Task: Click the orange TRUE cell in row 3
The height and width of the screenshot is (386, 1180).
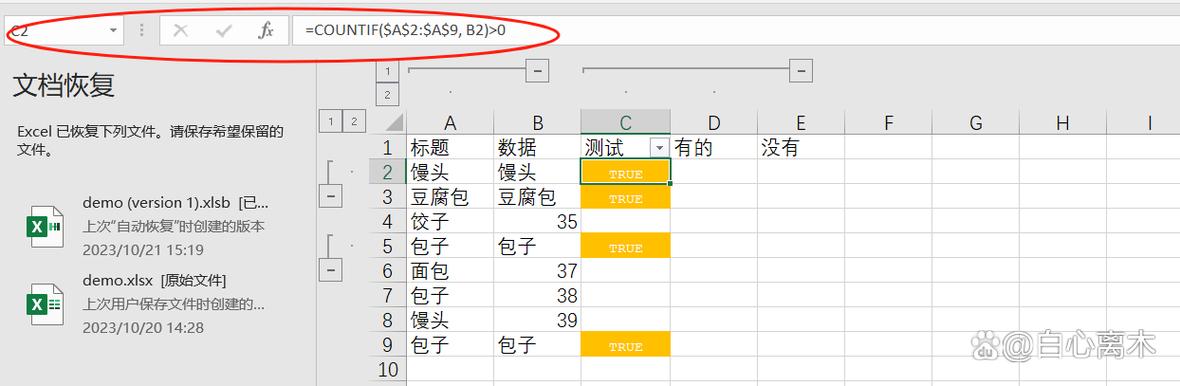Action: pos(625,197)
